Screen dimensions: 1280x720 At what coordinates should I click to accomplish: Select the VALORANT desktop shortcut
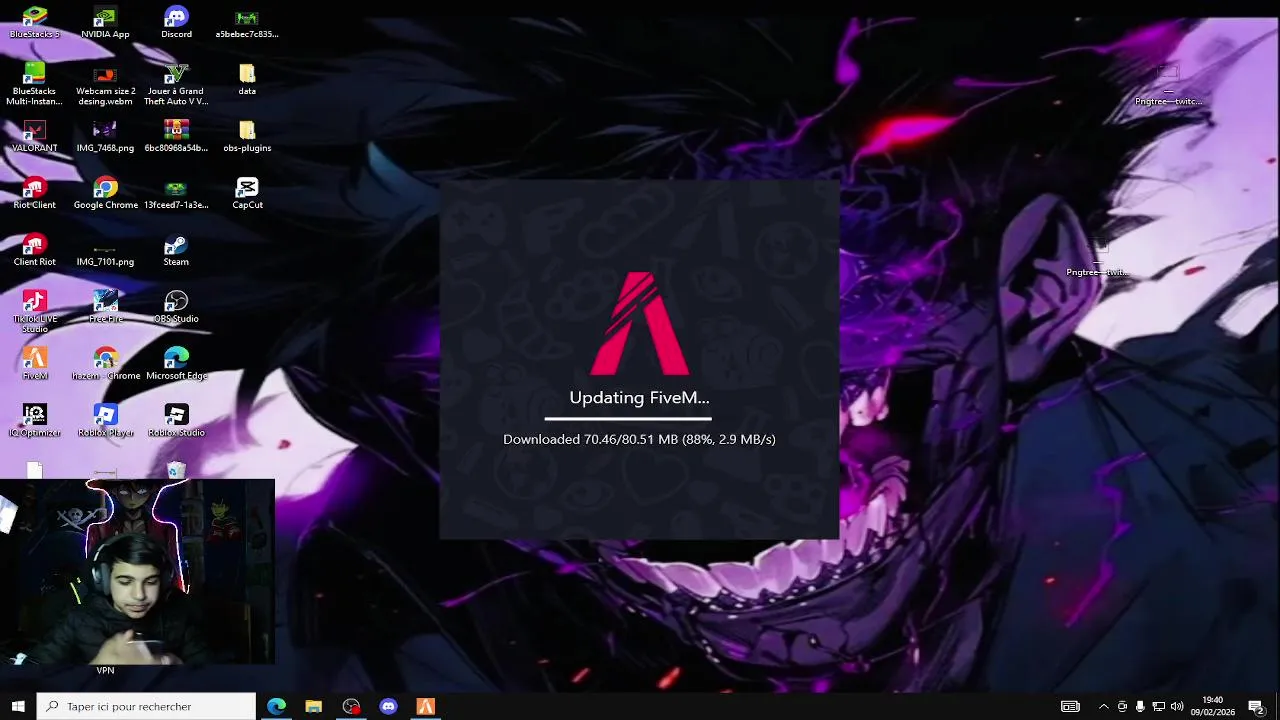click(x=34, y=137)
